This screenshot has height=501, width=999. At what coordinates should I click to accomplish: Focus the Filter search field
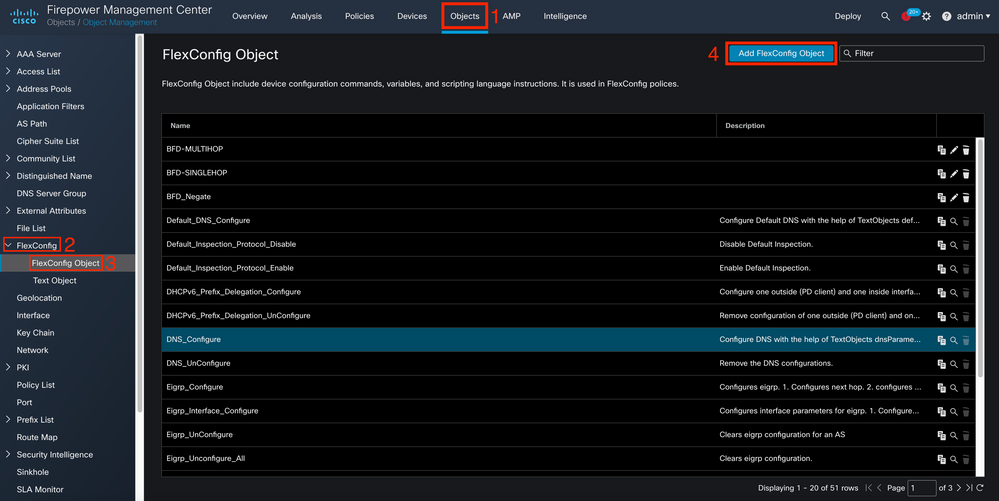[x=912, y=54]
